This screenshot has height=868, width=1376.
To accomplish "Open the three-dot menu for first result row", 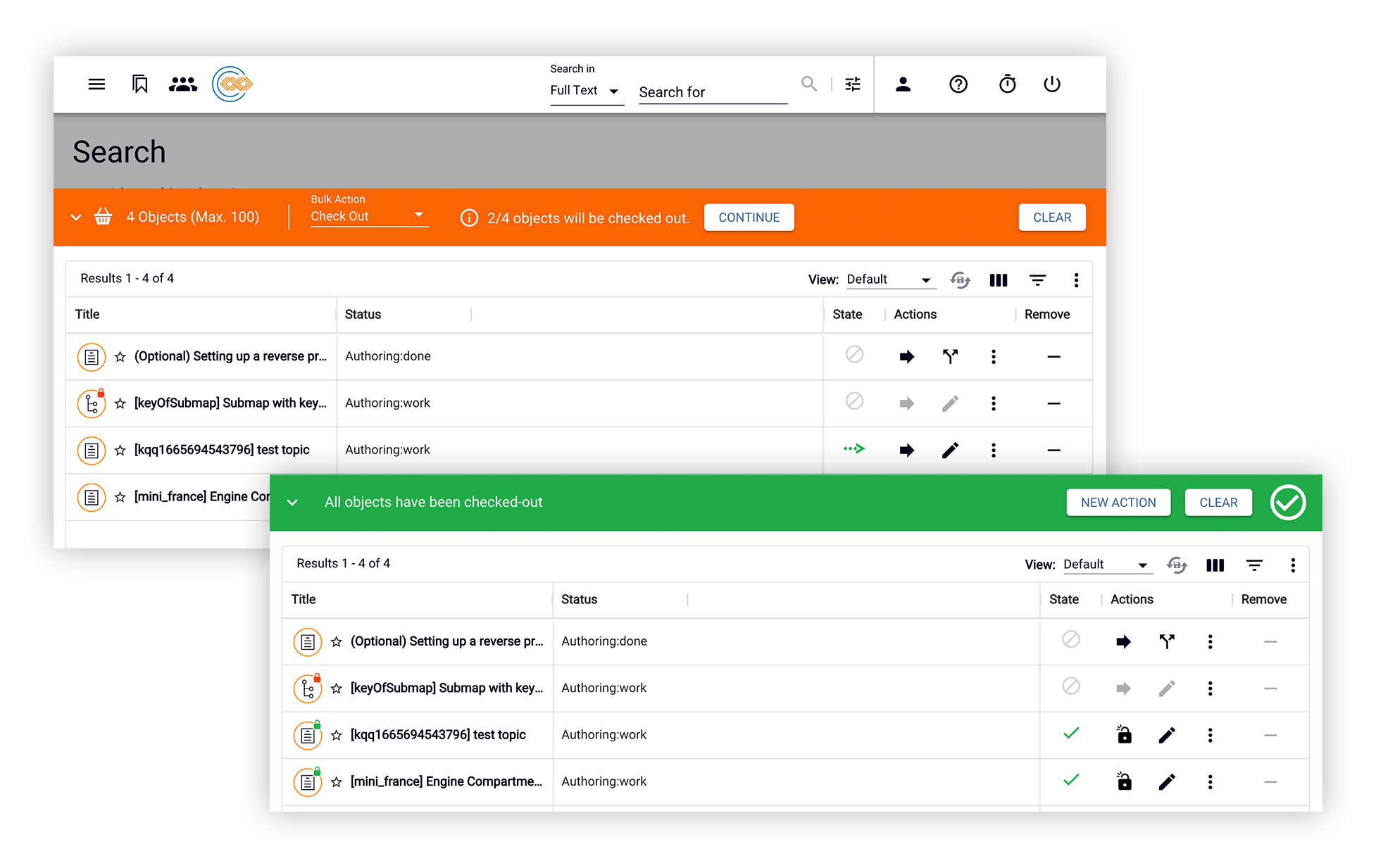I will click(993, 357).
